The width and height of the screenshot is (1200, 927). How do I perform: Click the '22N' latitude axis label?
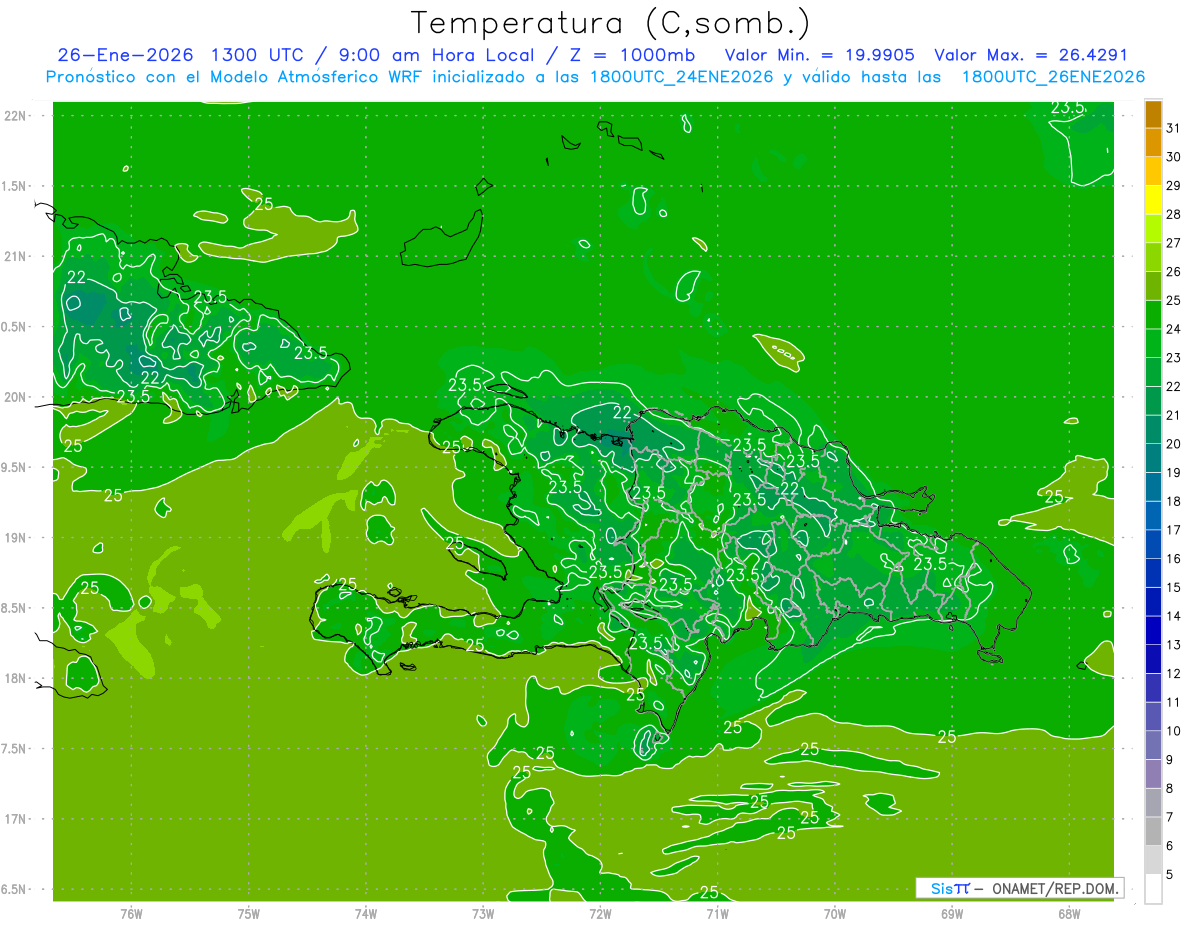coord(16,116)
